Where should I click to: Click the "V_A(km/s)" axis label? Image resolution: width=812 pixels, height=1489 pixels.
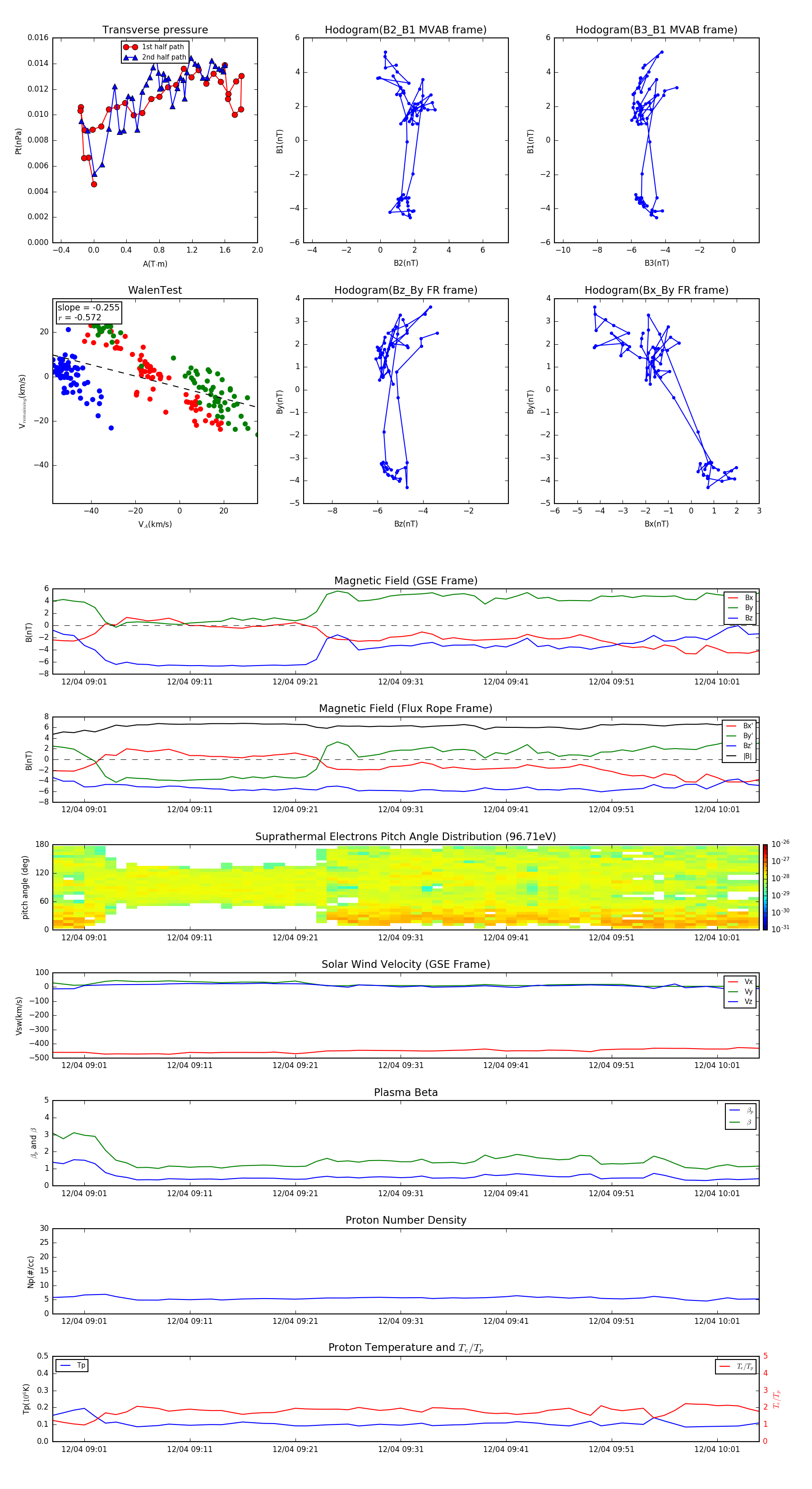(x=155, y=524)
